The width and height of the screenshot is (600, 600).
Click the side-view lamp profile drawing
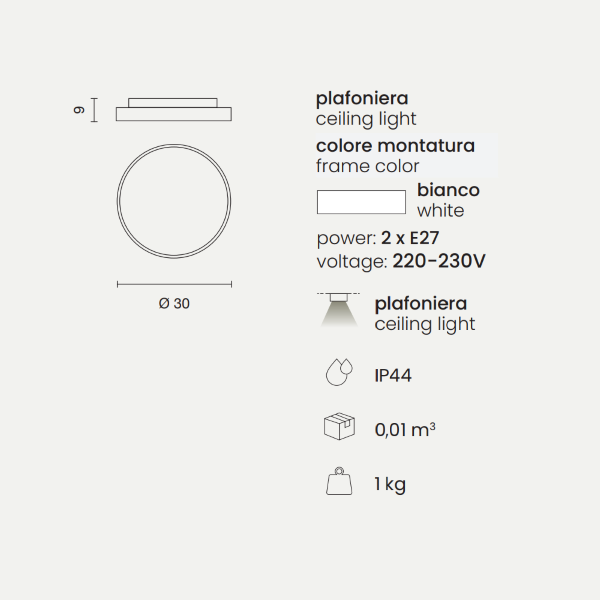pos(175,109)
